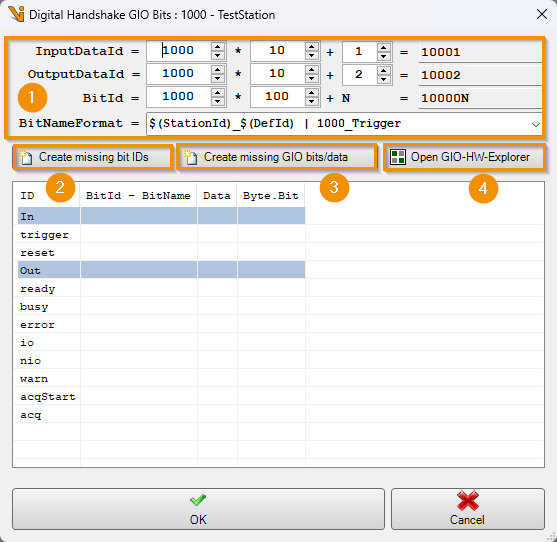Screen dimensions: 557x542
Task: Click the BitId - BitName column header
Action: pos(139,196)
